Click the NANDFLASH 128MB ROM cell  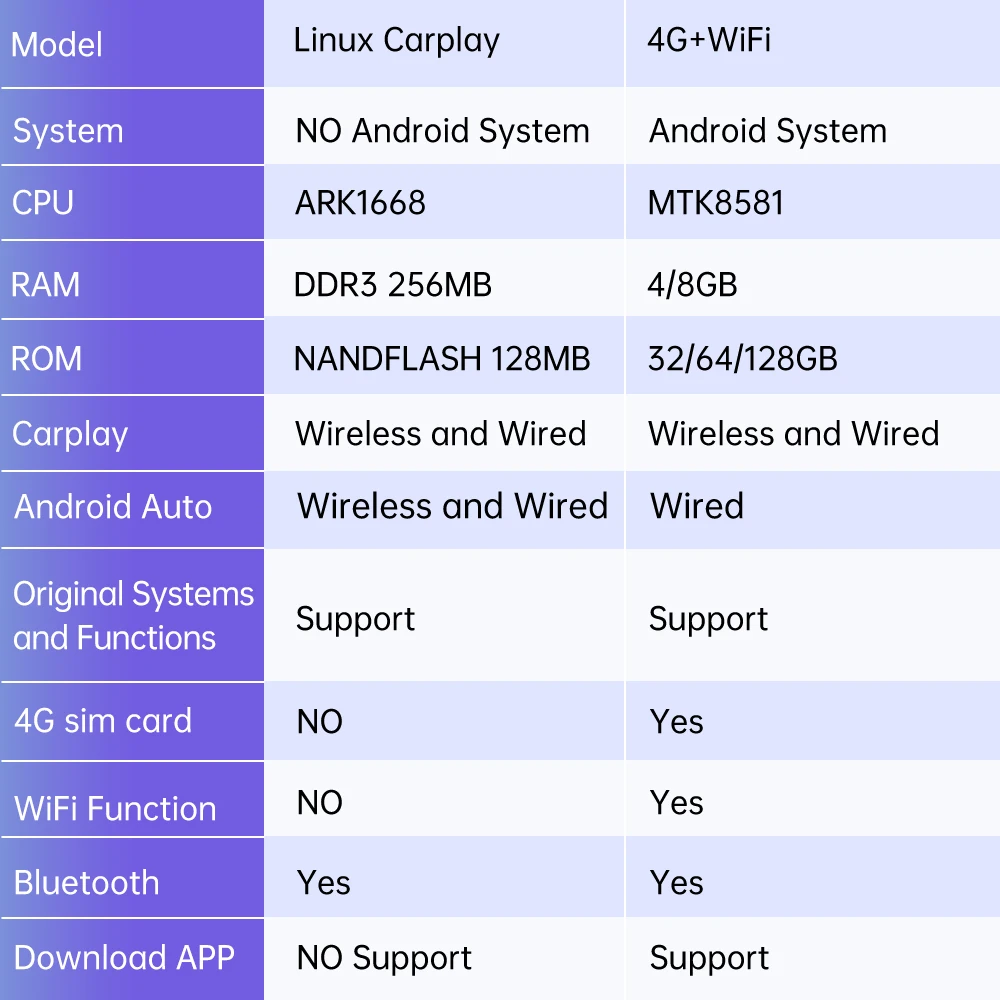(442, 359)
